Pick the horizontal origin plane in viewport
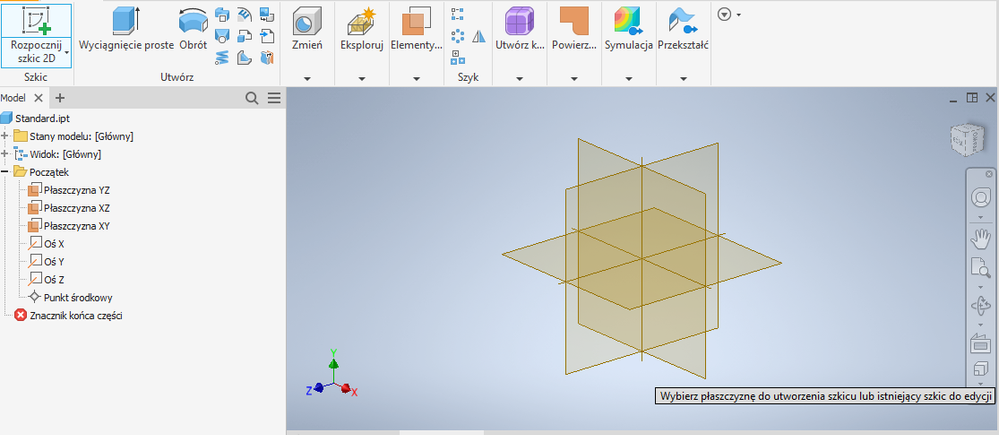This screenshot has width=999, height=435. pos(642,259)
